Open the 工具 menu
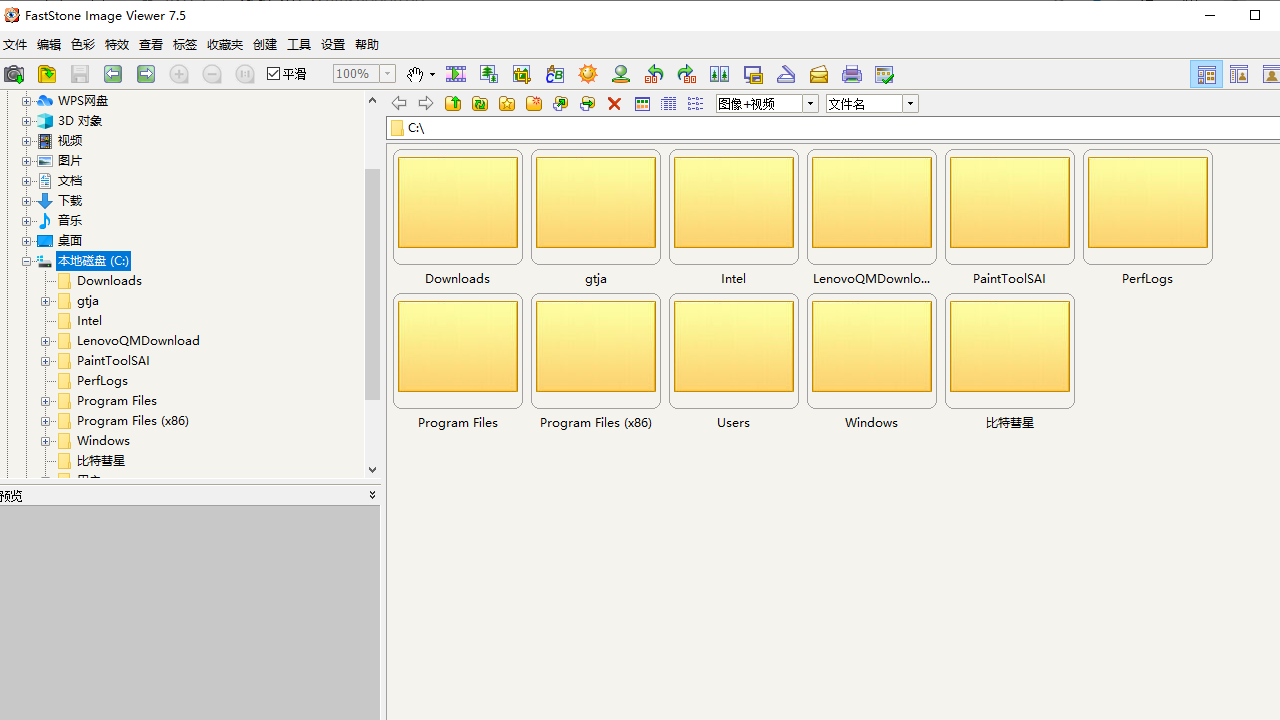This screenshot has height=720, width=1280. tap(299, 45)
